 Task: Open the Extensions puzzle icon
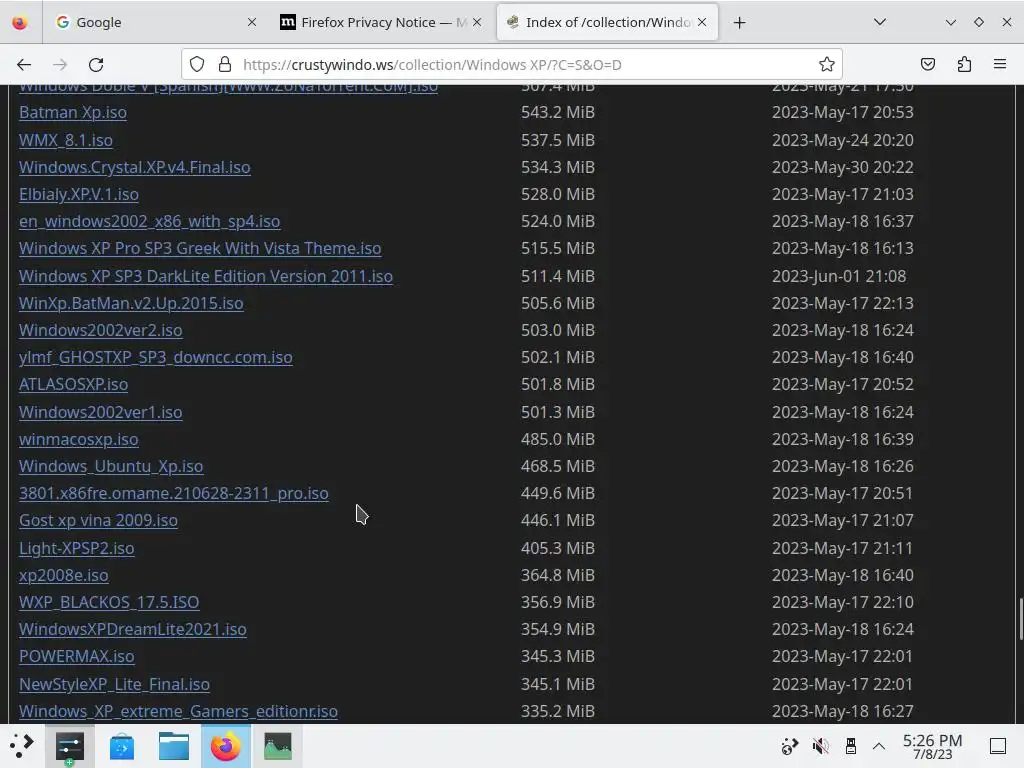point(964,64)
